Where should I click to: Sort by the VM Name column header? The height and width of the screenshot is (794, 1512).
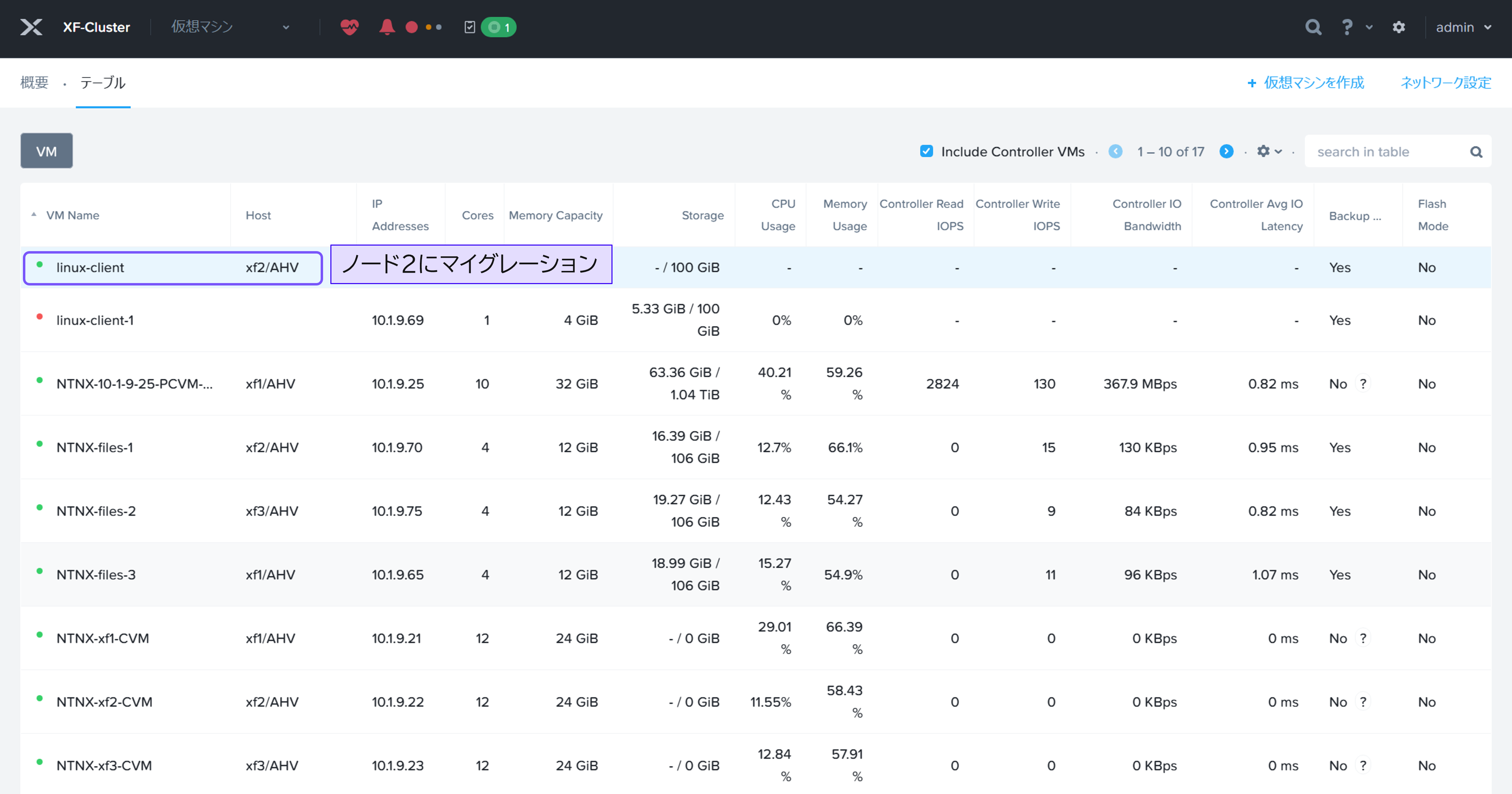coord(73,215)
